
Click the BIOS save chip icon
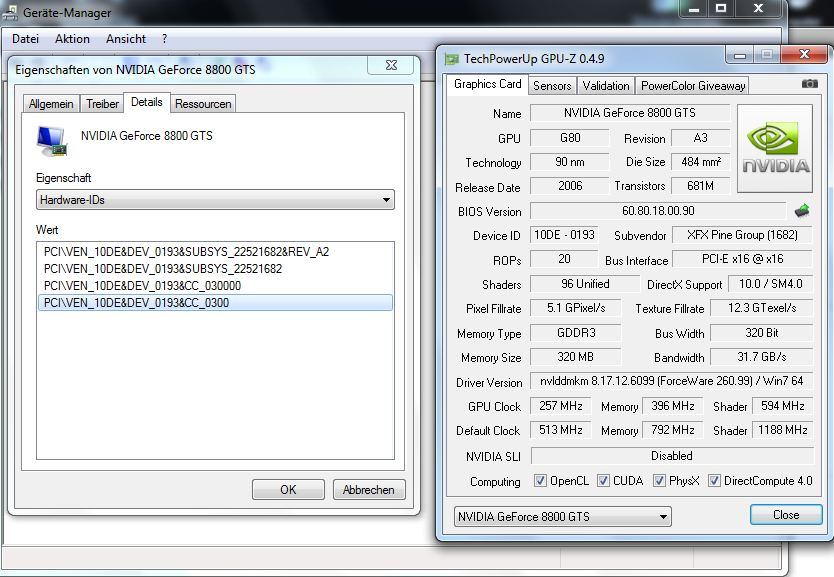pyautogui.click(x=802, y=211)
